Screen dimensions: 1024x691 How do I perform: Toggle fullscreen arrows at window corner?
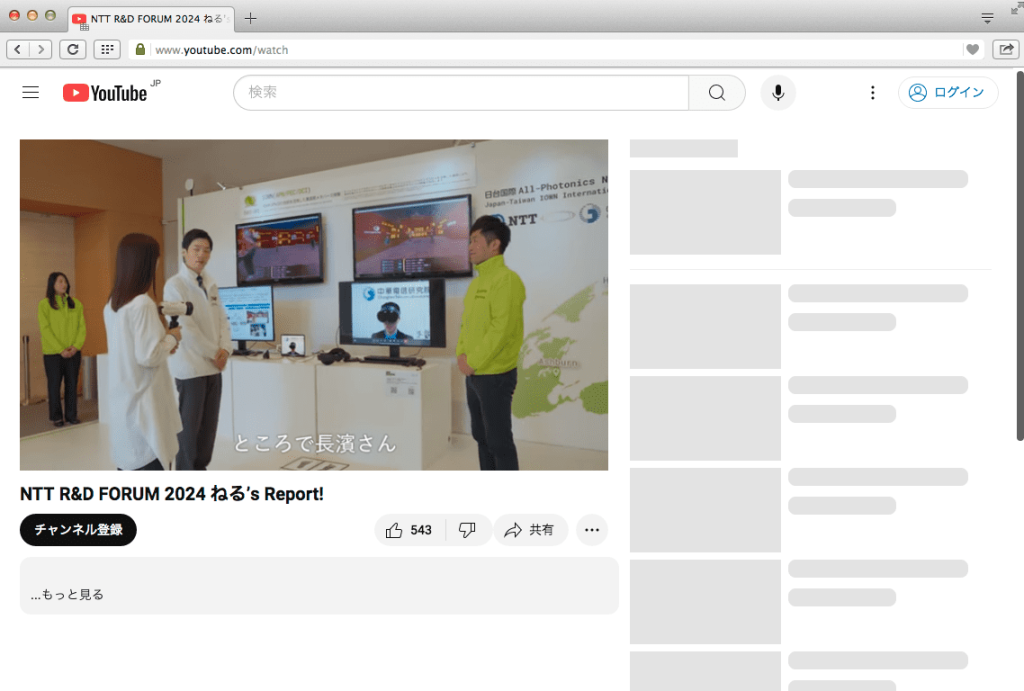point(1017,8)
